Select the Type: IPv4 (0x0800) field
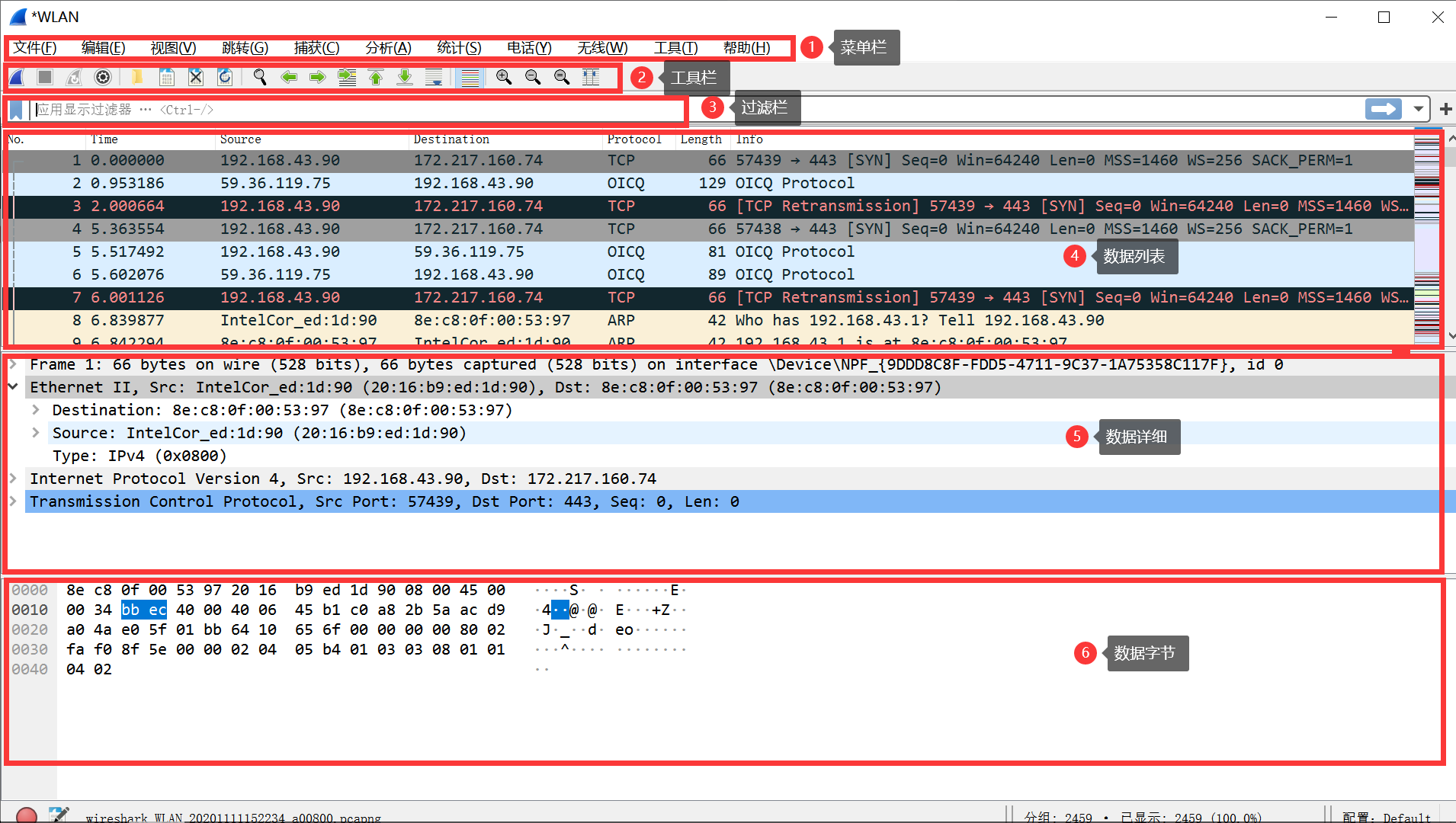The image size is (1456, 823). tap(140, 456)
